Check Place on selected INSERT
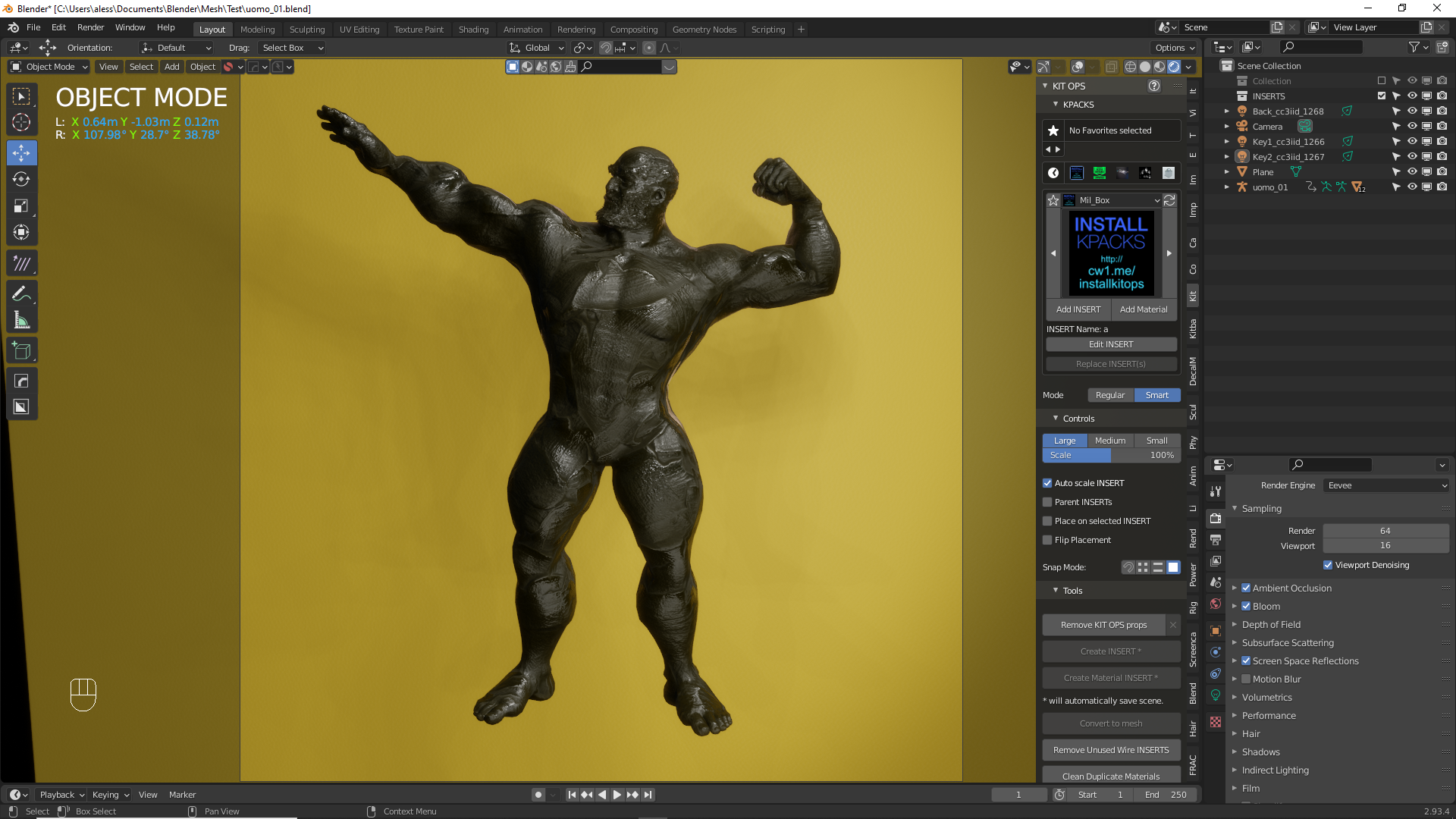The image size is (1456, 819). pyautogui.click(x=1047, y=521)
